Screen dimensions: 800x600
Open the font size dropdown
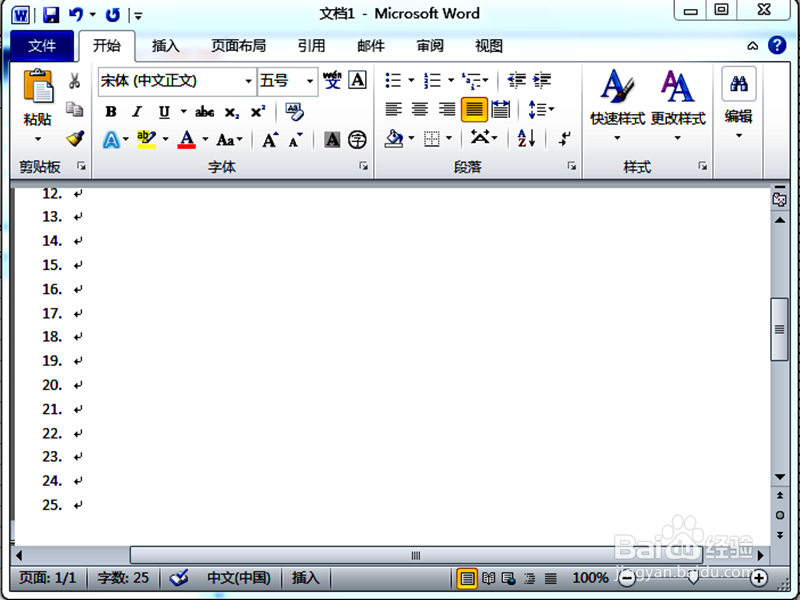pyautogui.click(x=308, y=81)
